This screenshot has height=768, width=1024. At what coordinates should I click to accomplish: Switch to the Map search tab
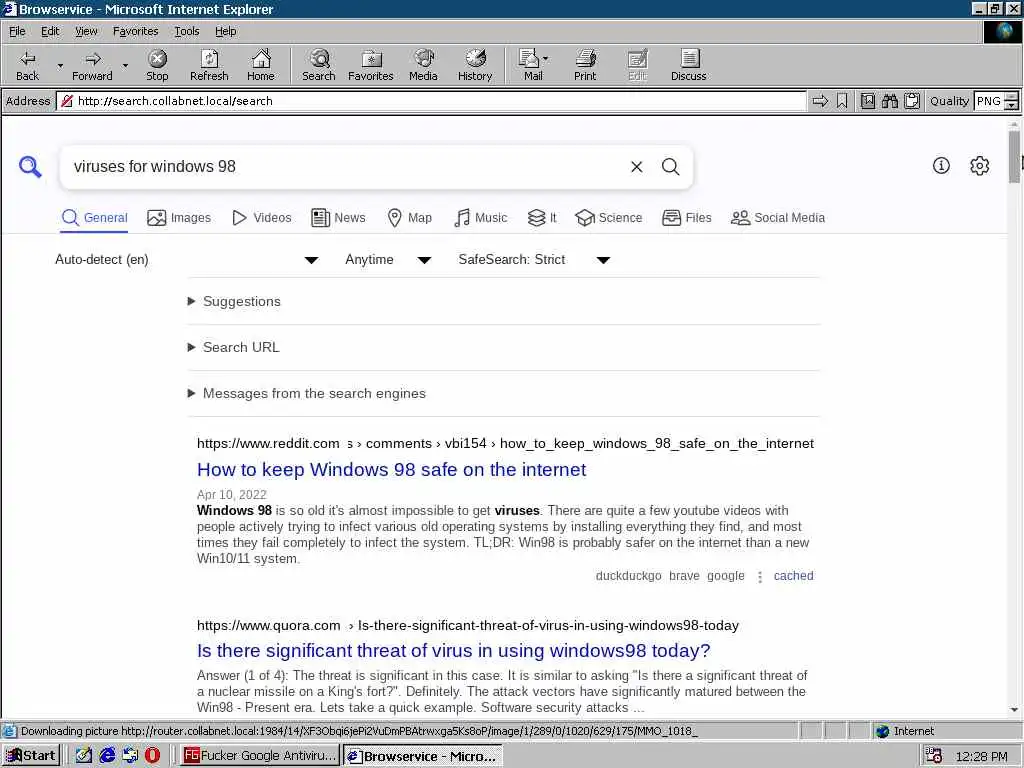409,217
